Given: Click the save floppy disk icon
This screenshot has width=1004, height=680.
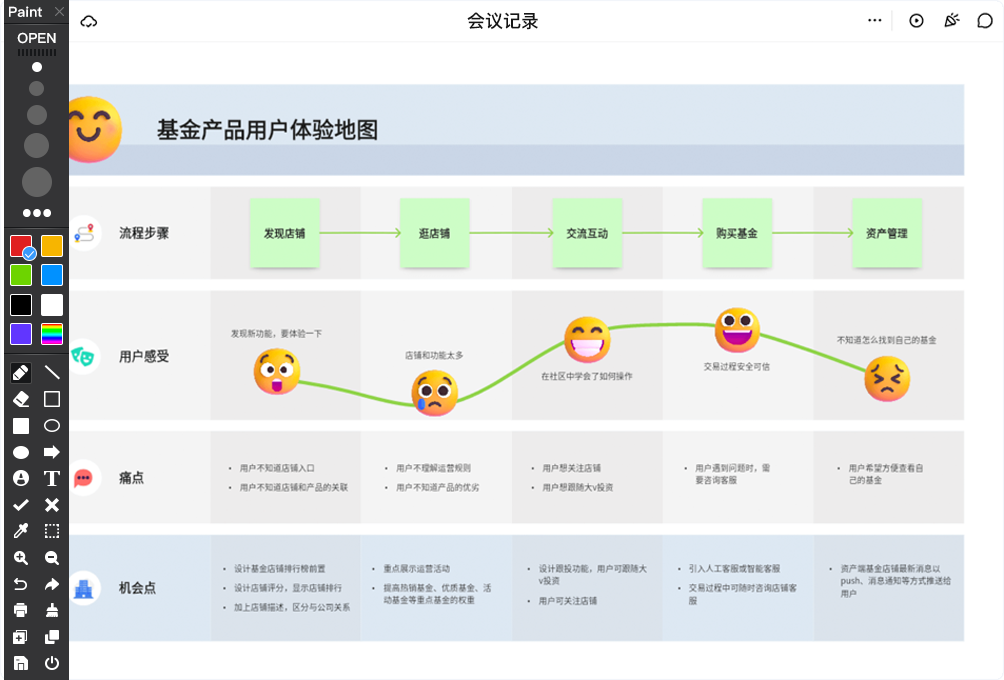Looking at the screenshot, I should click(x=21, y=662).
